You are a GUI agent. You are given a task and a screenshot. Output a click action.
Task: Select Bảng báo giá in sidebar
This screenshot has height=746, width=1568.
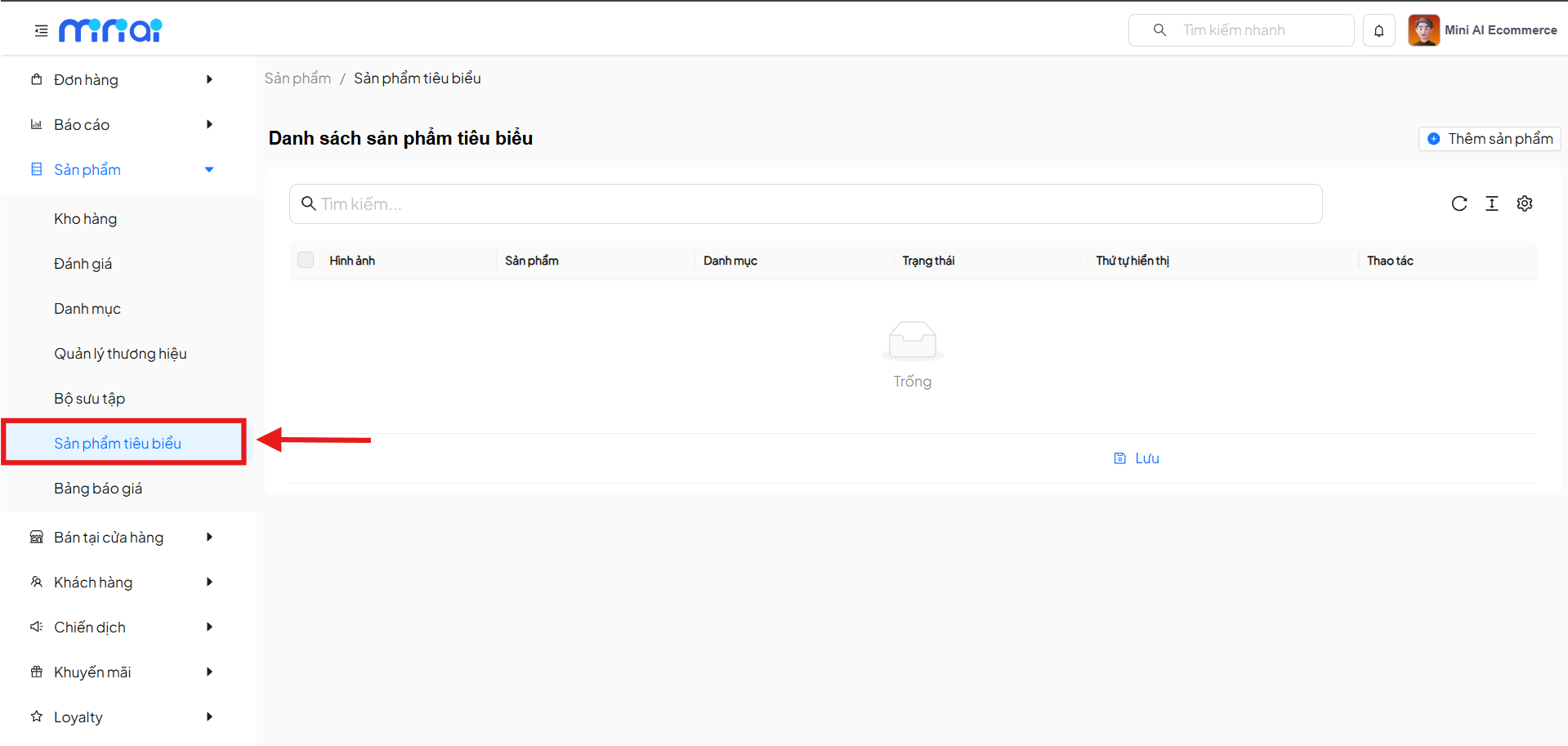pos(98,489)
